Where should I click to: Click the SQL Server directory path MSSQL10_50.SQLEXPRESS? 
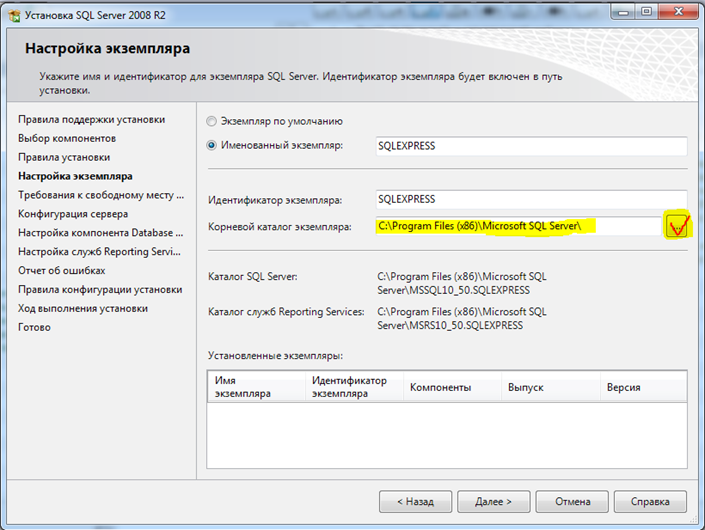click(x=462, y=283)
